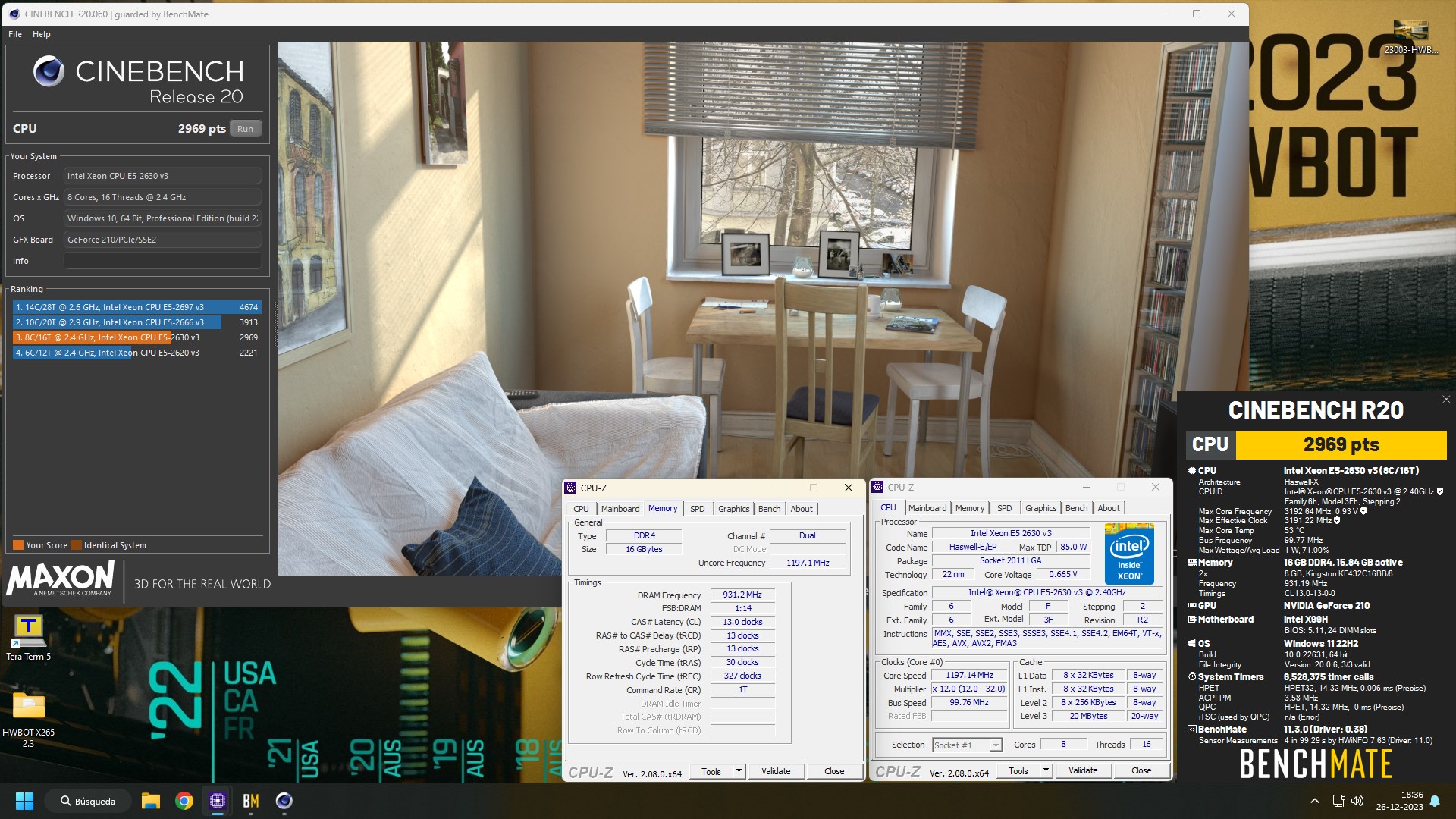Click Validate in CPU-Z CPU window
This screenshot has height=819, width=1456.
1083,770
